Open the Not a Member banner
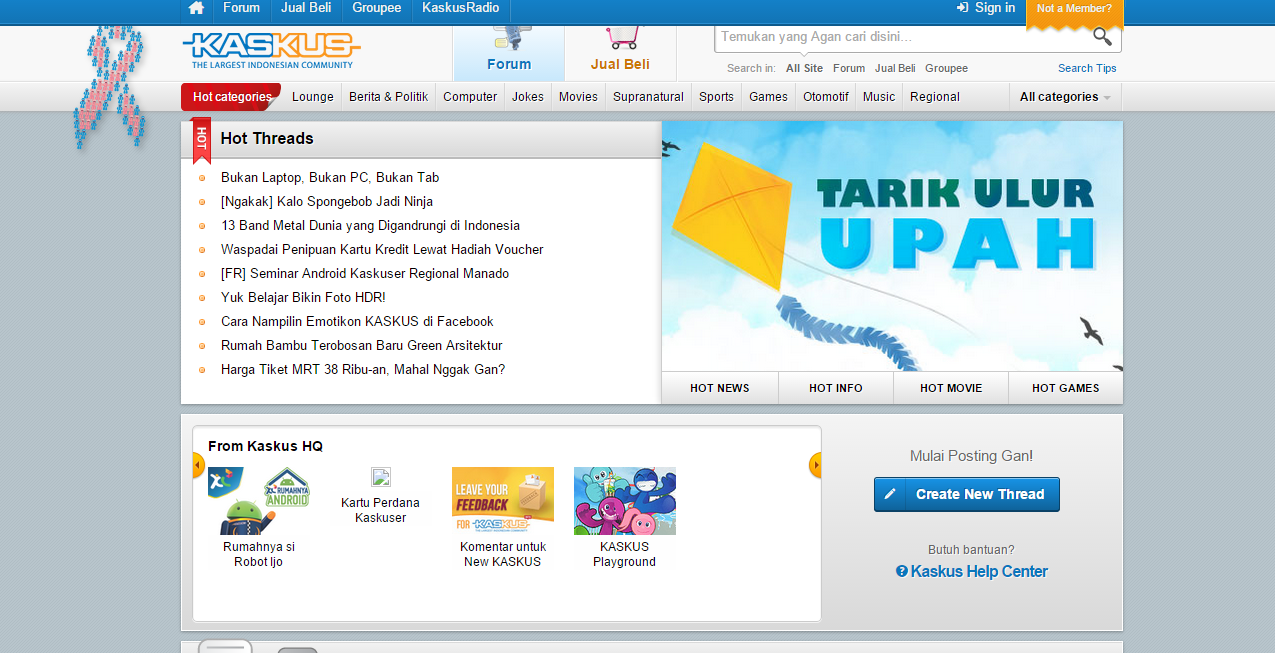 (x=1074, y=12)
